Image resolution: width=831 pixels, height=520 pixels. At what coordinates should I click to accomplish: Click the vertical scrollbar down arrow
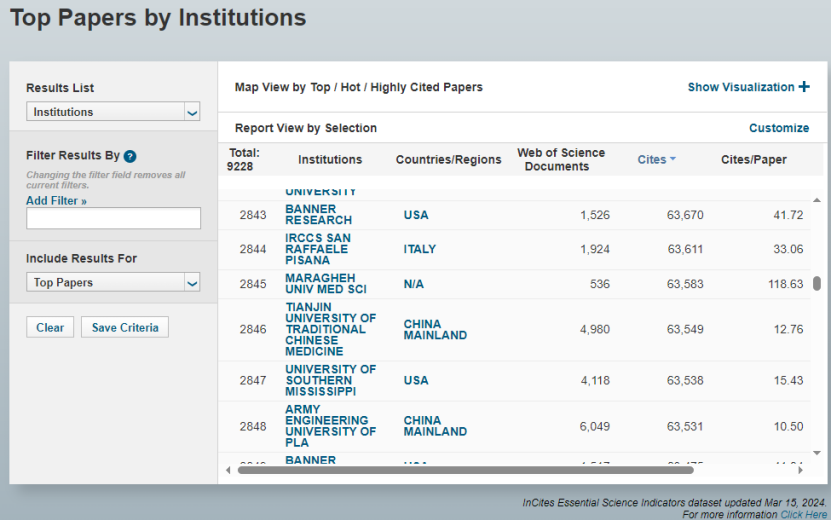pyautogui.click(x=817, y=453)
